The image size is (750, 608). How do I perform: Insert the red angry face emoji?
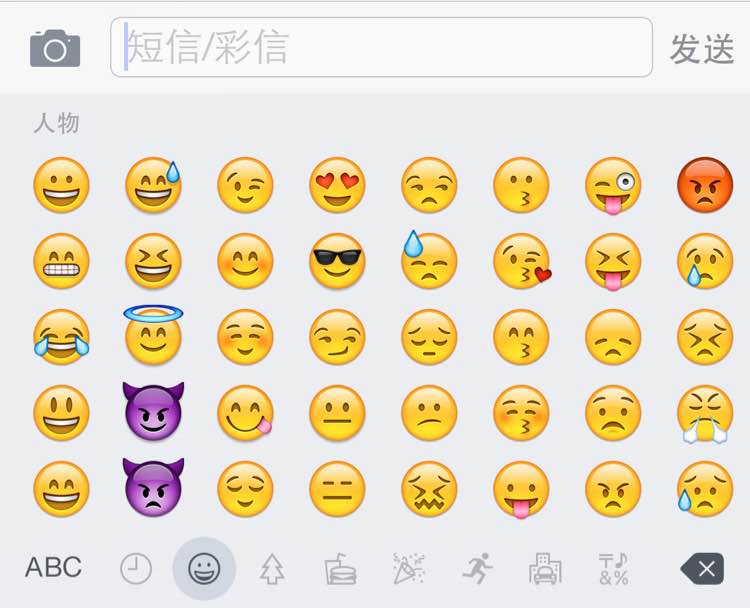[x=705, y=185]
